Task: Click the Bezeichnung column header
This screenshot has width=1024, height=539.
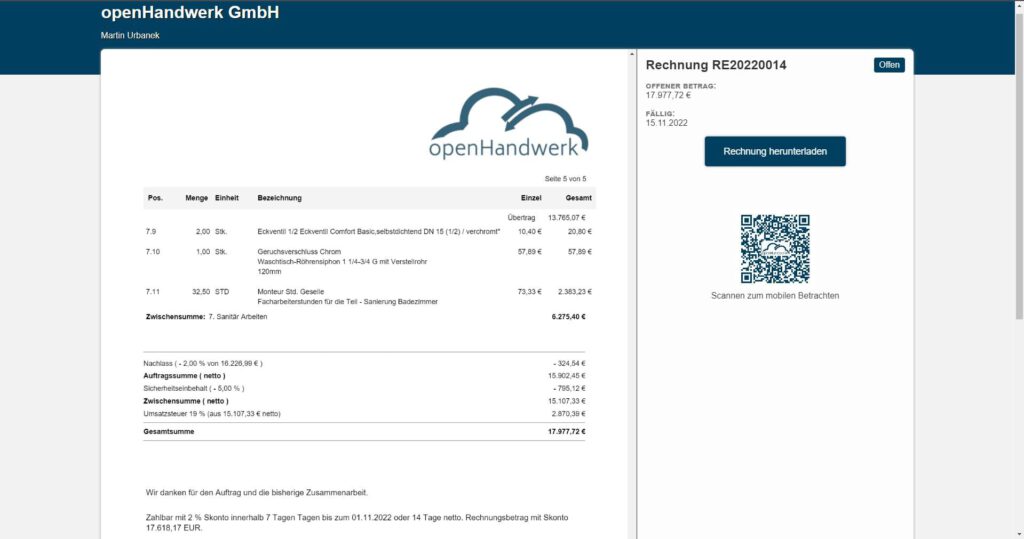Action: pyautogui.click(x=279, y=198)
